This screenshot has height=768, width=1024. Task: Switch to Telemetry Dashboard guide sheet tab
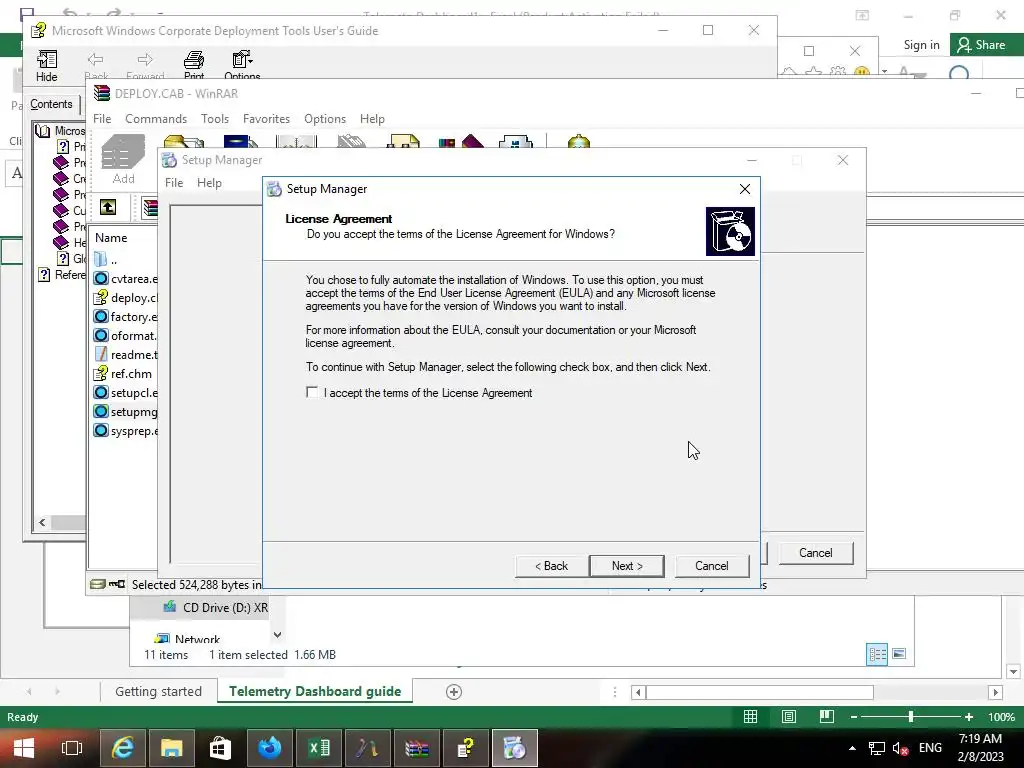tap(315, 692)
